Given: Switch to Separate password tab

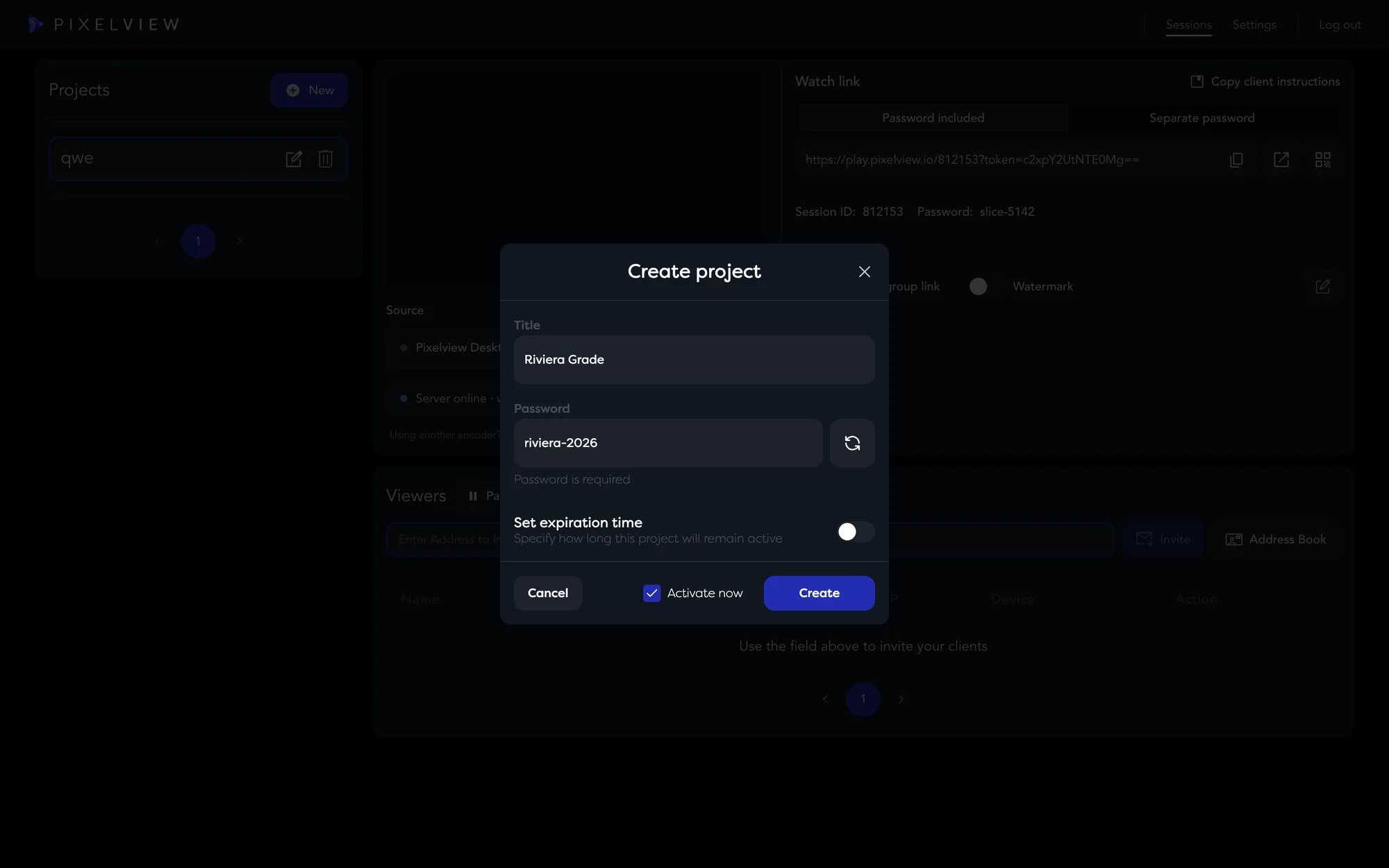Looking at the screenshot, I should [x=1202, y=118].
